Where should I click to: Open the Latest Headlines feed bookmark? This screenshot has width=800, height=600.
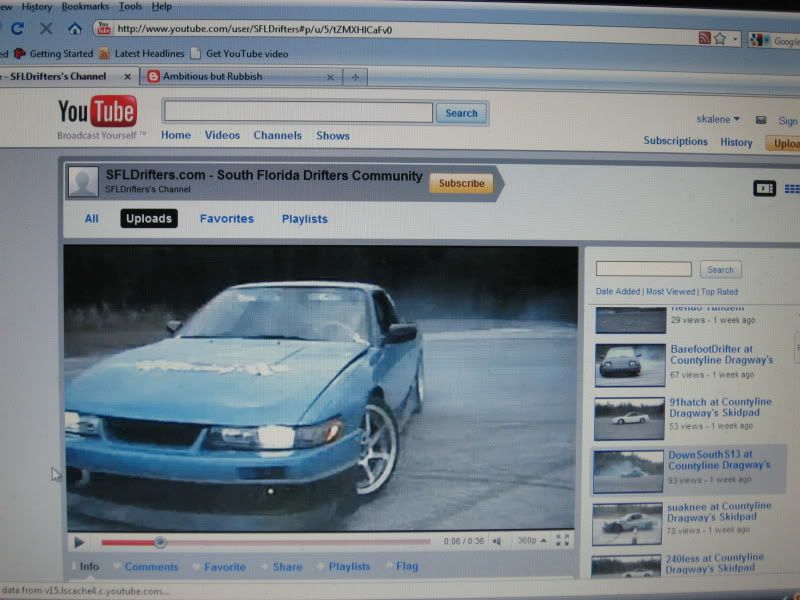142,54
